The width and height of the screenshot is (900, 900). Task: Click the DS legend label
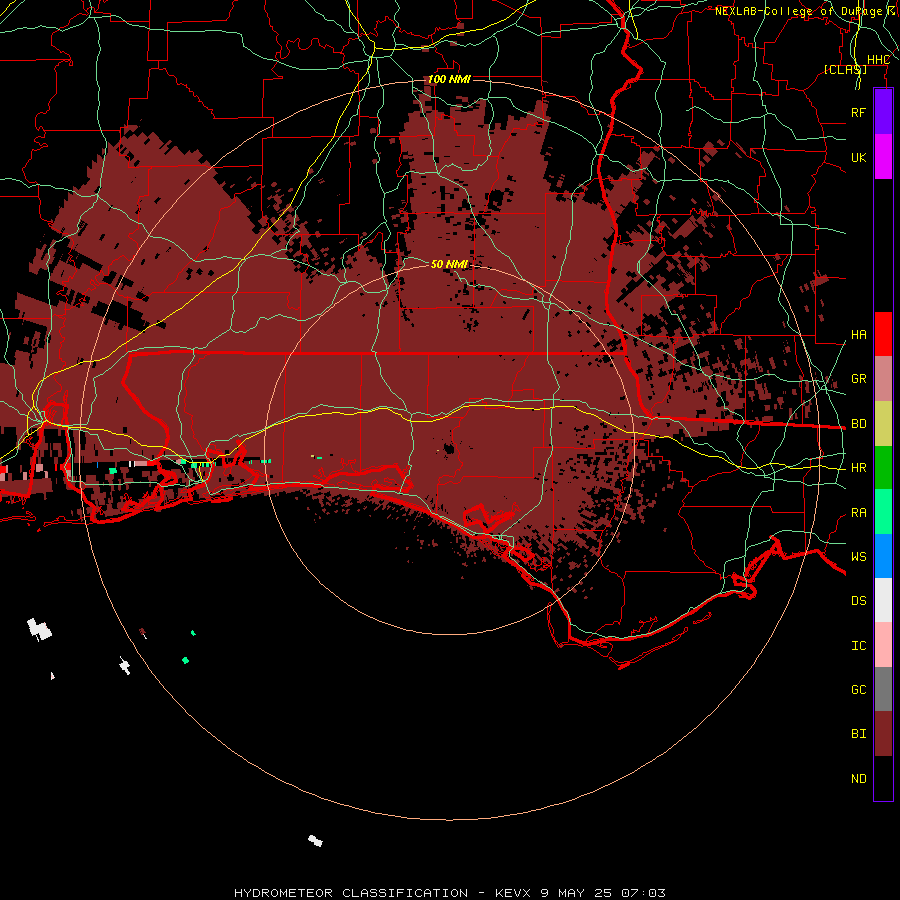pyautogui.click(x=859, y=601)
